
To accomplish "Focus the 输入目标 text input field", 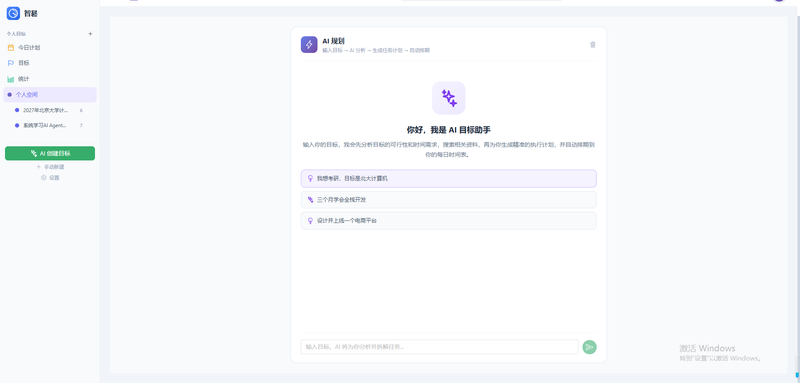I will click(439, 347).
